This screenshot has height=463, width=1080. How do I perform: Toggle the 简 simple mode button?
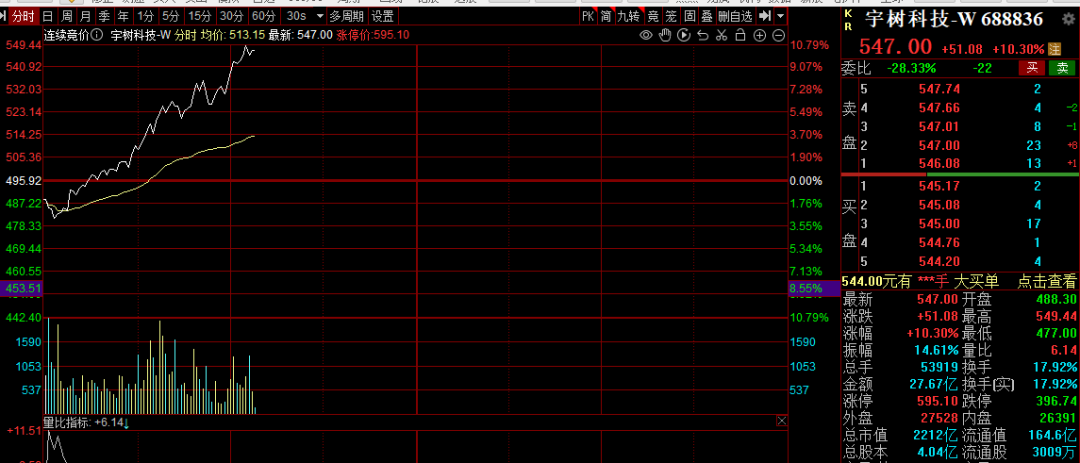pos(605,16)
